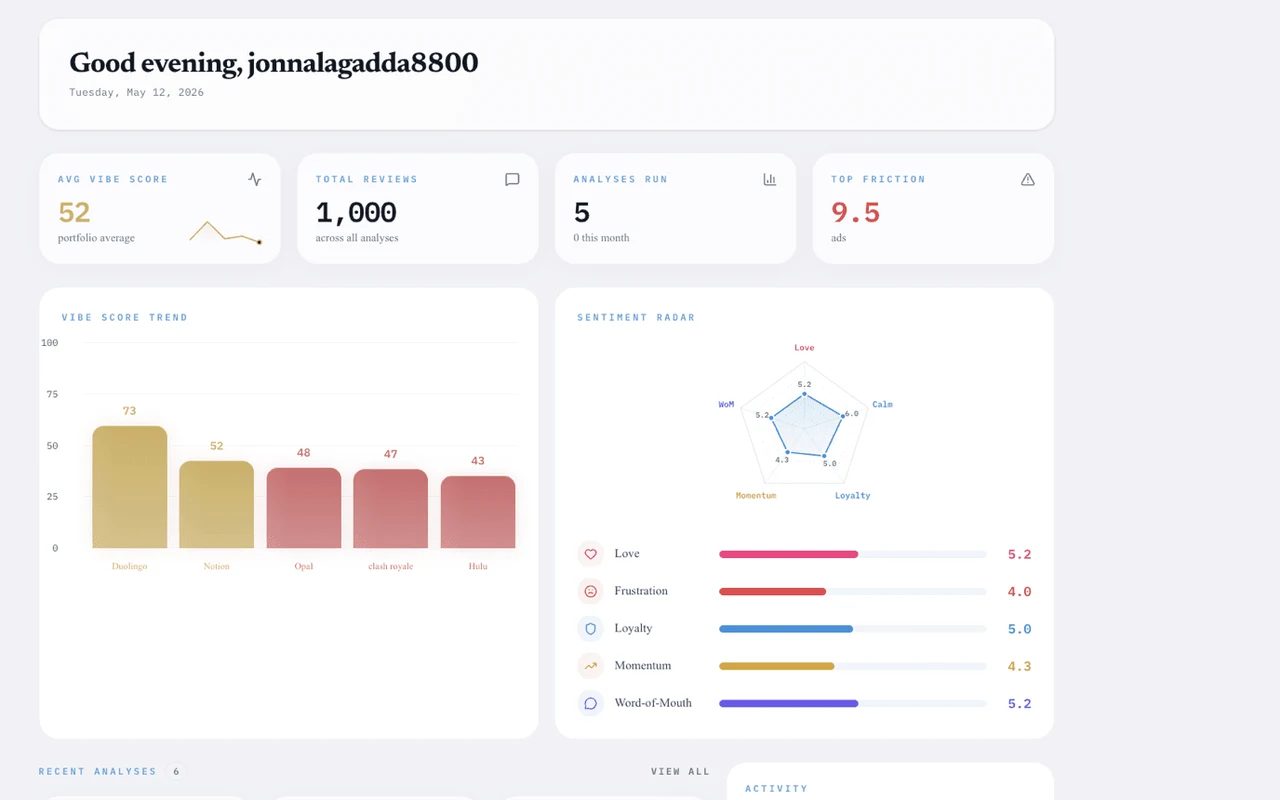The height and width of the screenshot is (800, 1280).
Task: Click the Word-of-Mouth score 5.2 value
Action: (x=1019, y=704)
